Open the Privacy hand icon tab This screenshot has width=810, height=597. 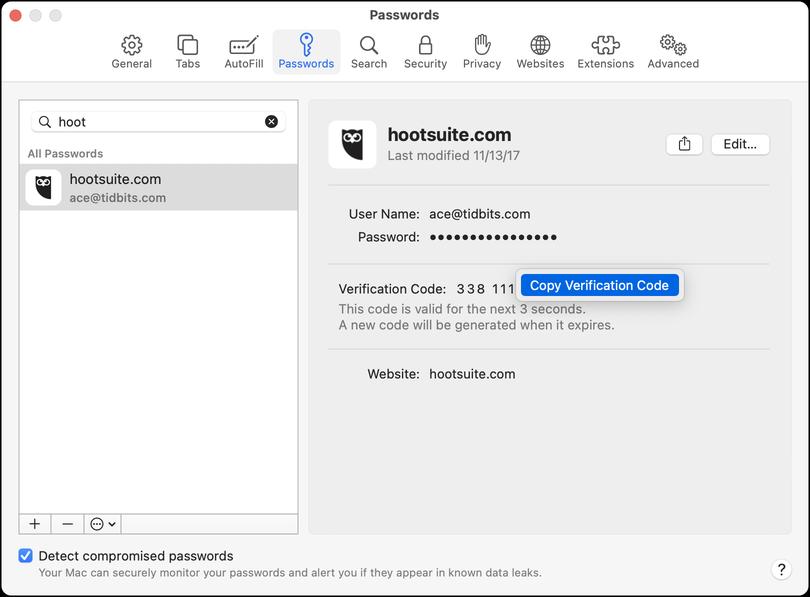pyautogui.click(x=482, y=52)
